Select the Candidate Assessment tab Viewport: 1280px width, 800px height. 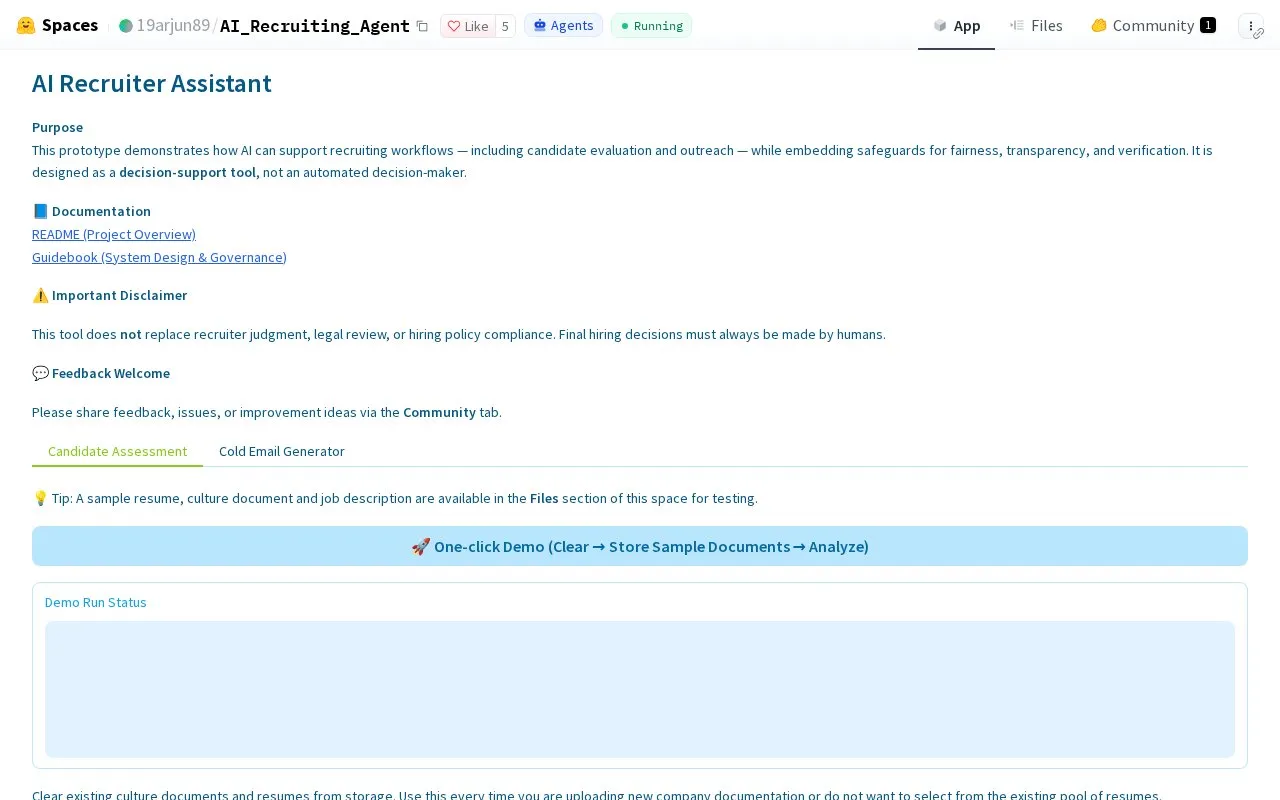point(117,451)
